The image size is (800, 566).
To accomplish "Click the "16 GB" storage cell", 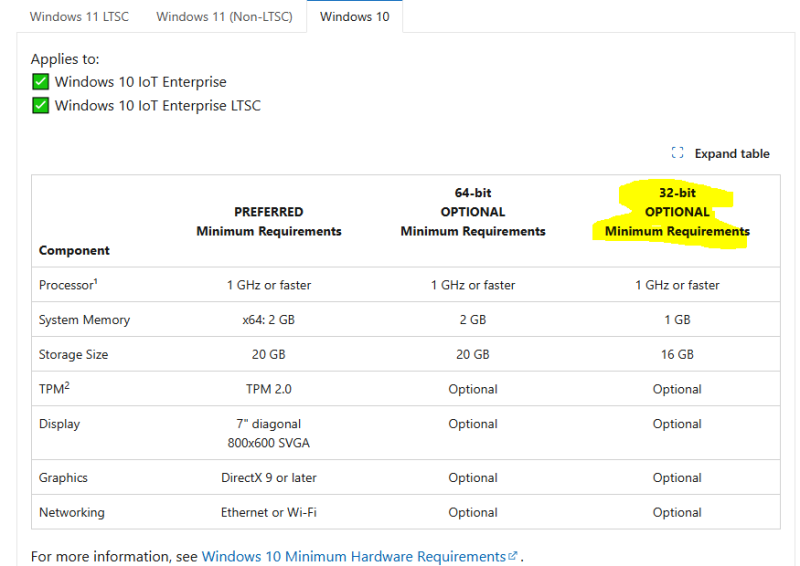I will [x=677, y=354].
